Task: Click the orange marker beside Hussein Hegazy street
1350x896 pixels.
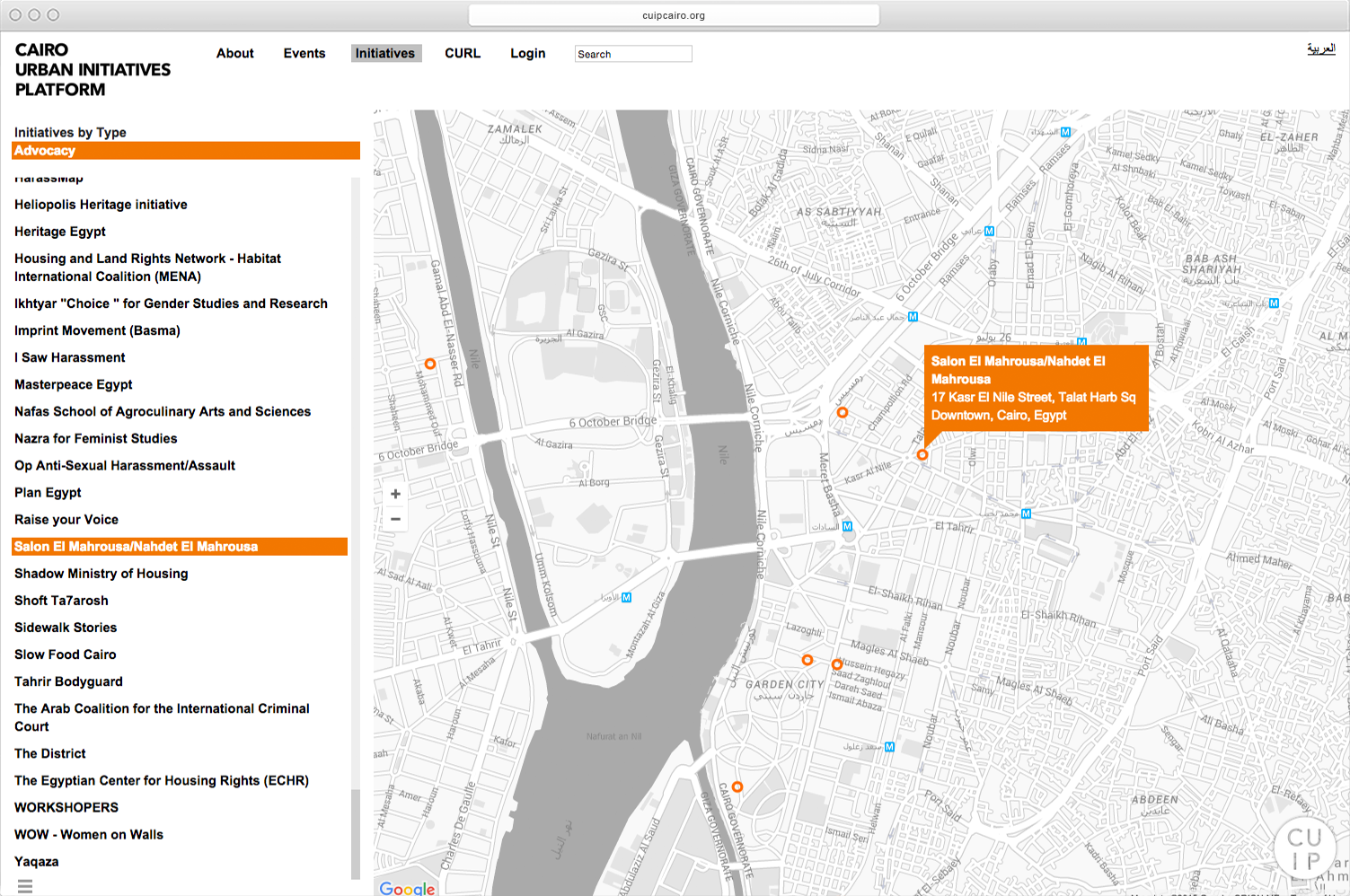Action: coord(837,665)
